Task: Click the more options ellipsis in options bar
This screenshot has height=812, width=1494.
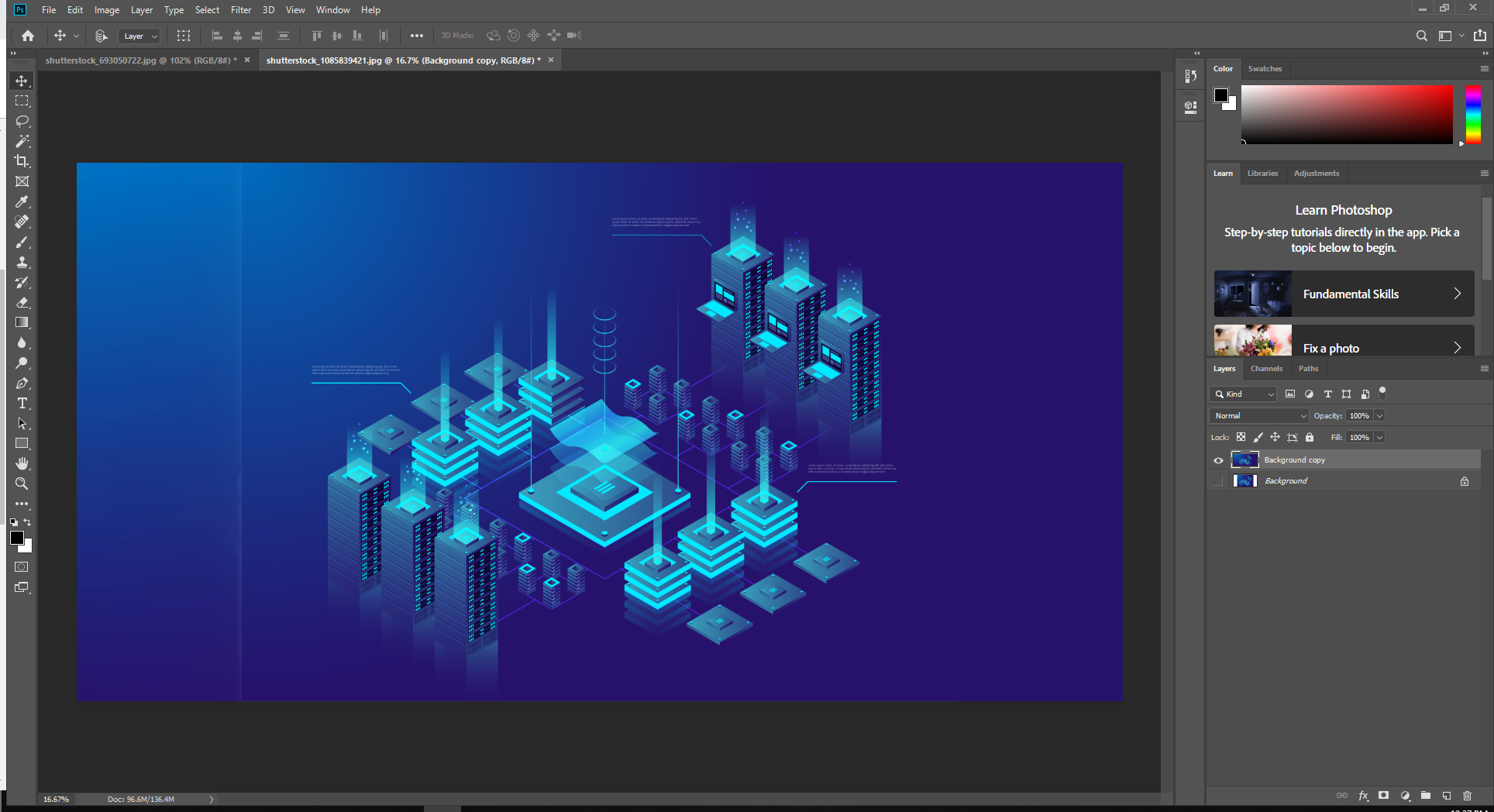Action: [x=417, y=36]
